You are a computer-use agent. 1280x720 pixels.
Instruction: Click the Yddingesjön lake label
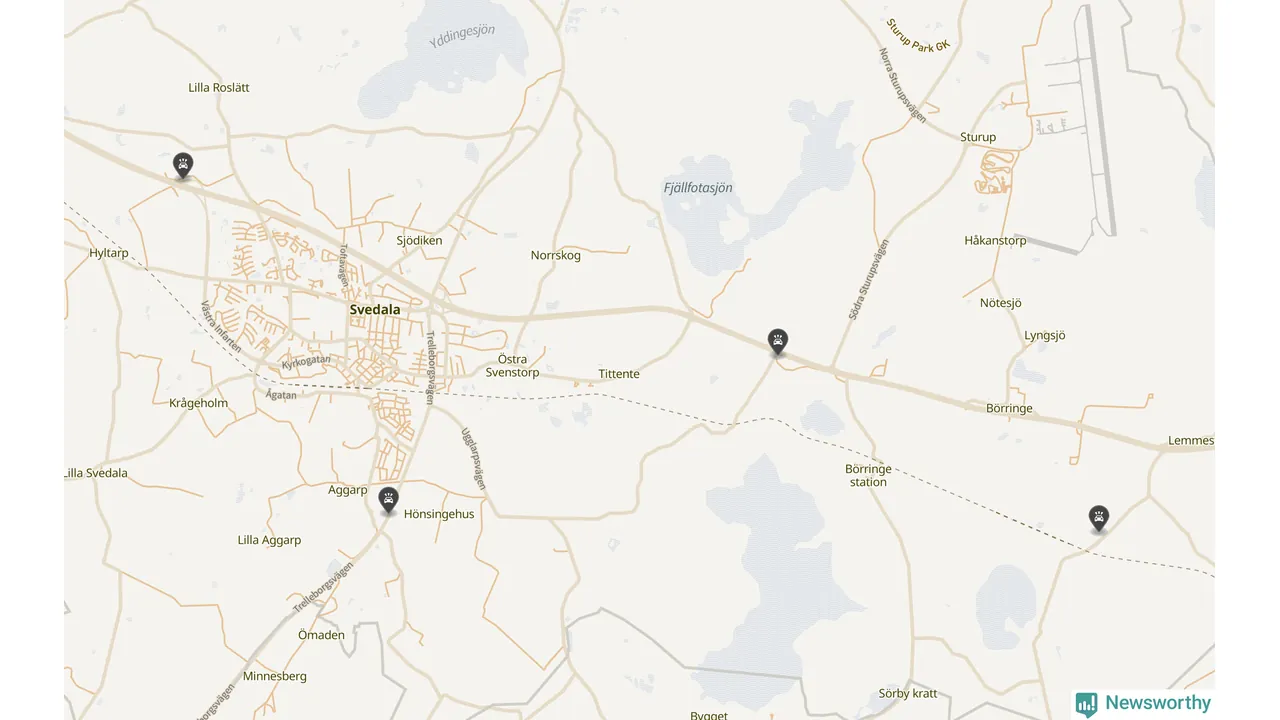462,37
